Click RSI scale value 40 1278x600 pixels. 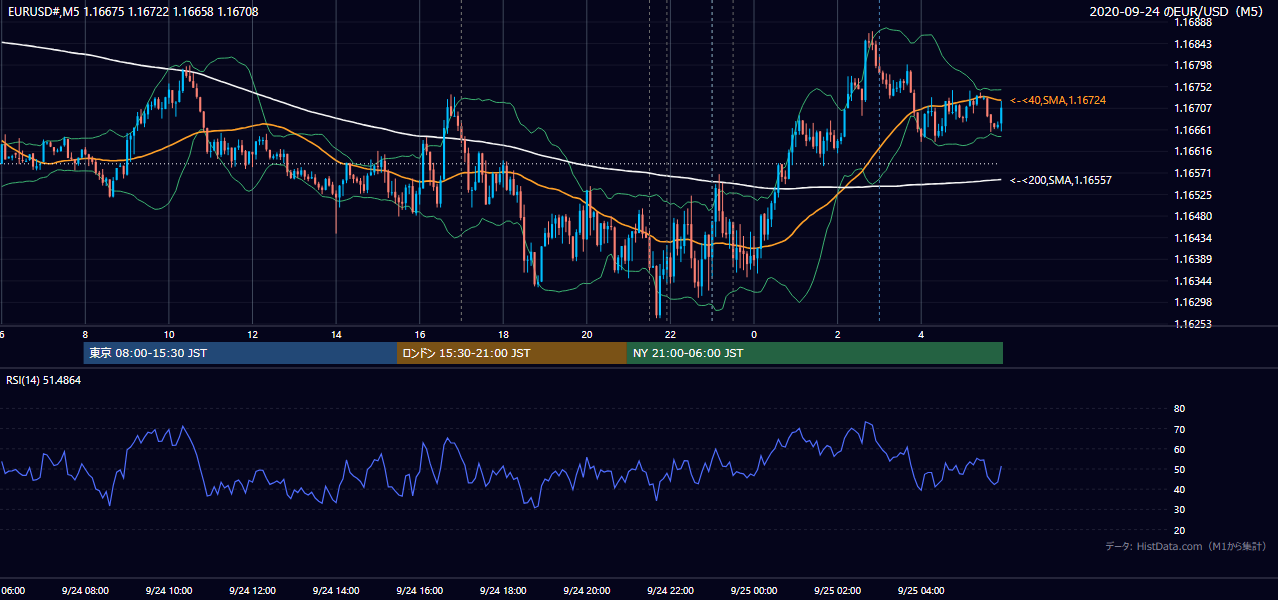click(1179, 489)
